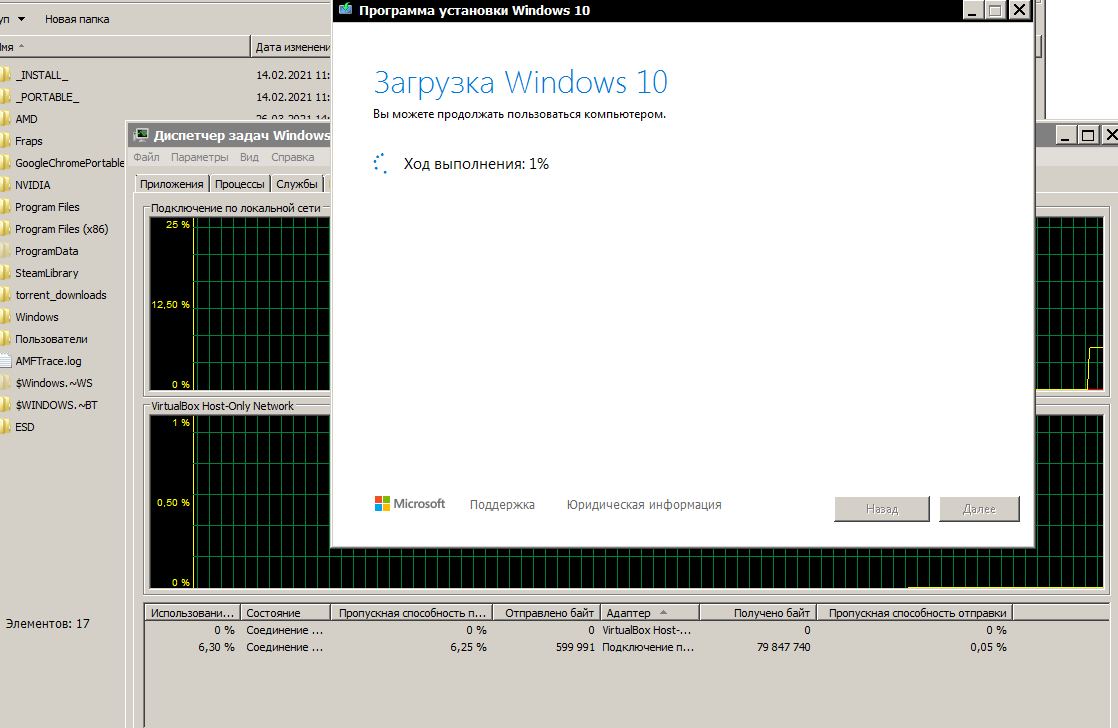Select the Пользователи folder icon

coord(5,339)
